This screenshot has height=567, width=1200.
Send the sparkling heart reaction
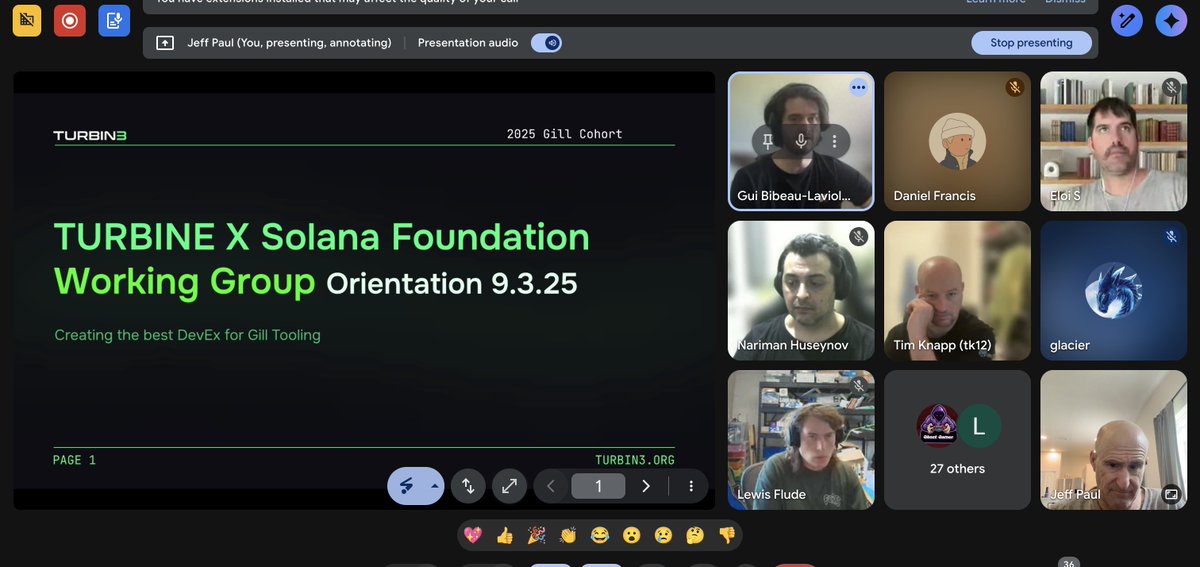click(474, 535)
